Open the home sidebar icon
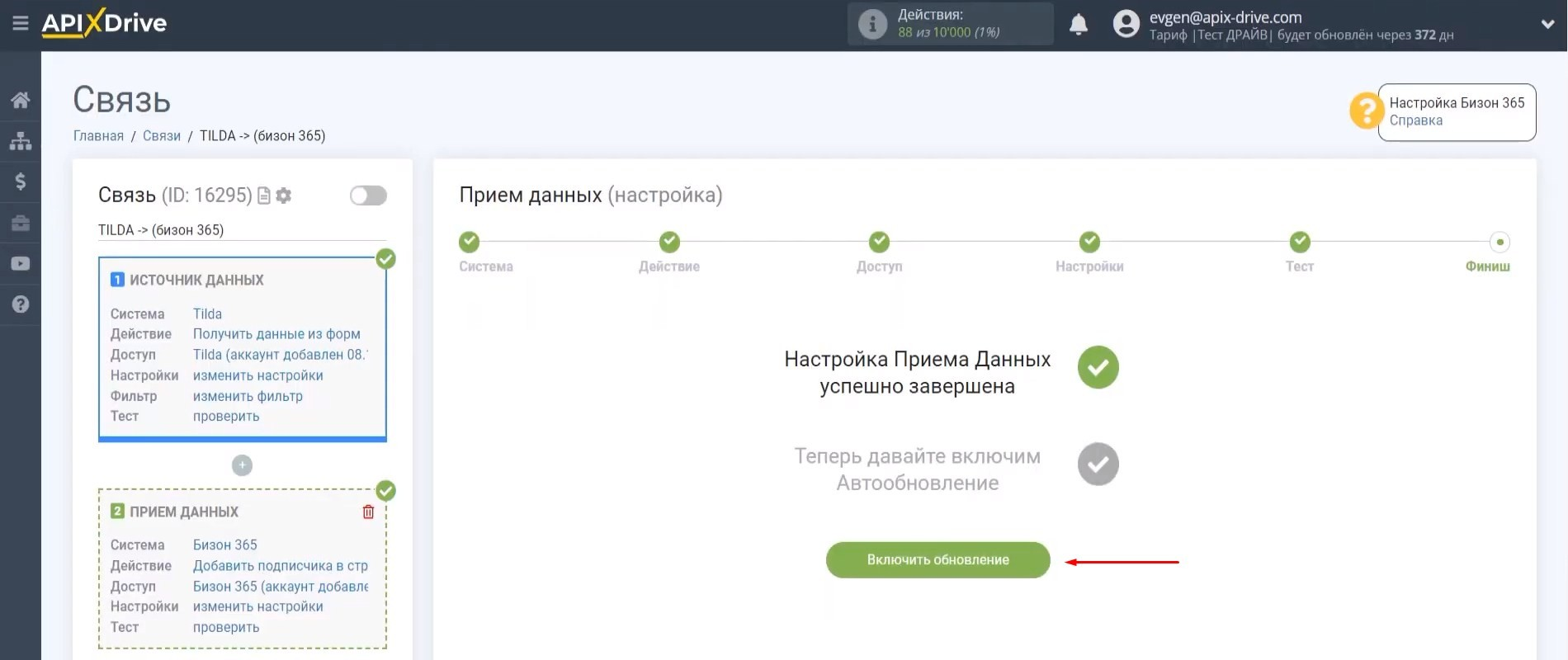The width and height of the screenshot is (1568, 660). pyautogui.click(x=21, y=101)
